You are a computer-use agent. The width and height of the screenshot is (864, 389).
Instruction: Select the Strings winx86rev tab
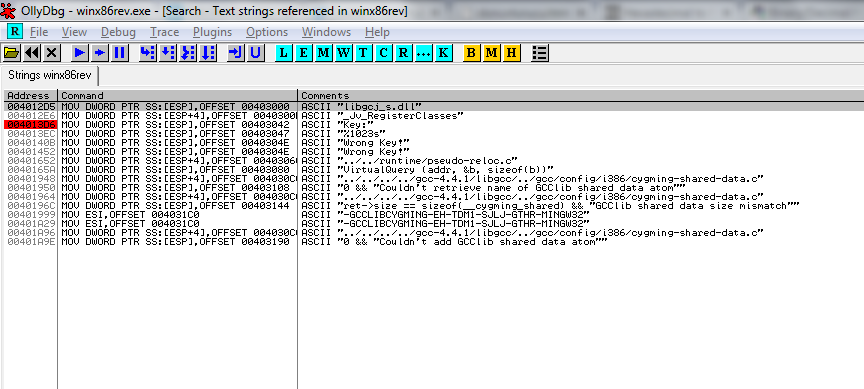point(50,75)
